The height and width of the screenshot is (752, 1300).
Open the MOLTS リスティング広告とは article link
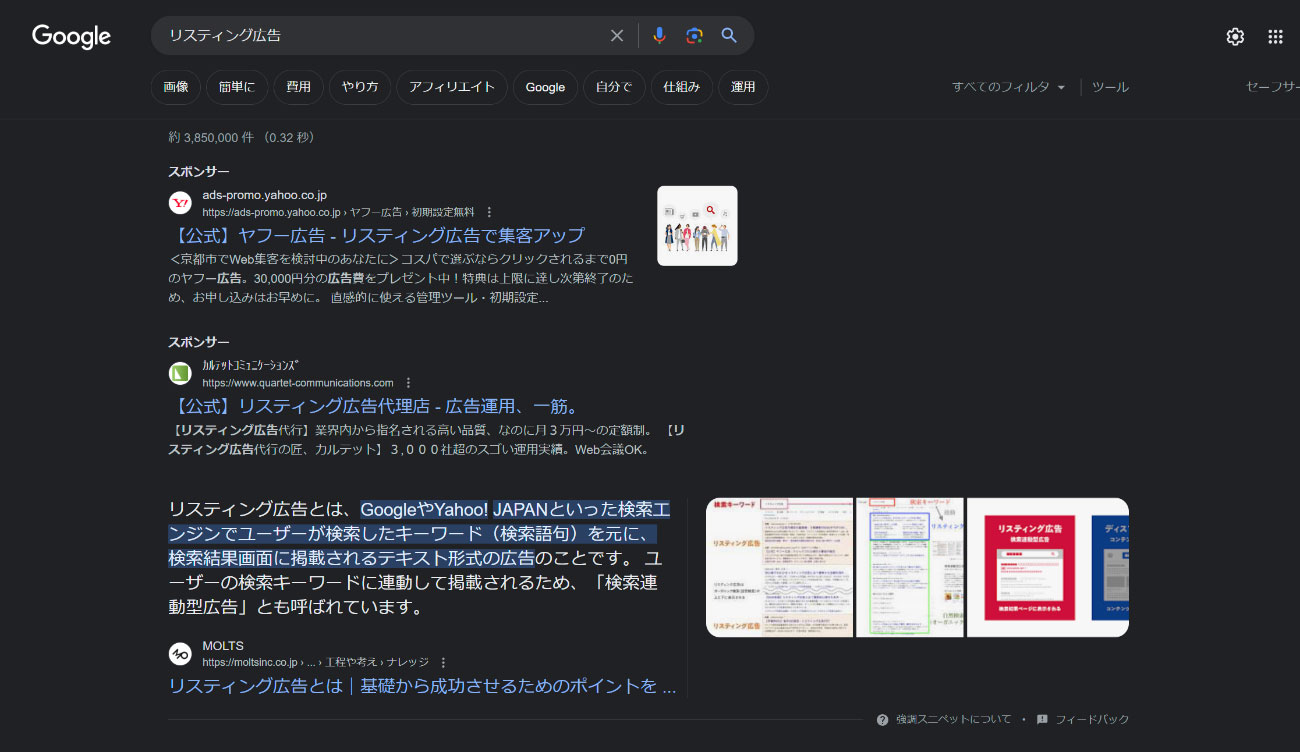pyautogui.click(x=422, y=686)
